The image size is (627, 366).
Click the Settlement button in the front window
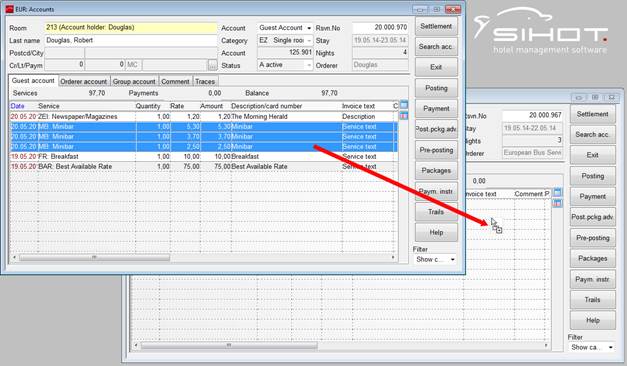(436, 26)
